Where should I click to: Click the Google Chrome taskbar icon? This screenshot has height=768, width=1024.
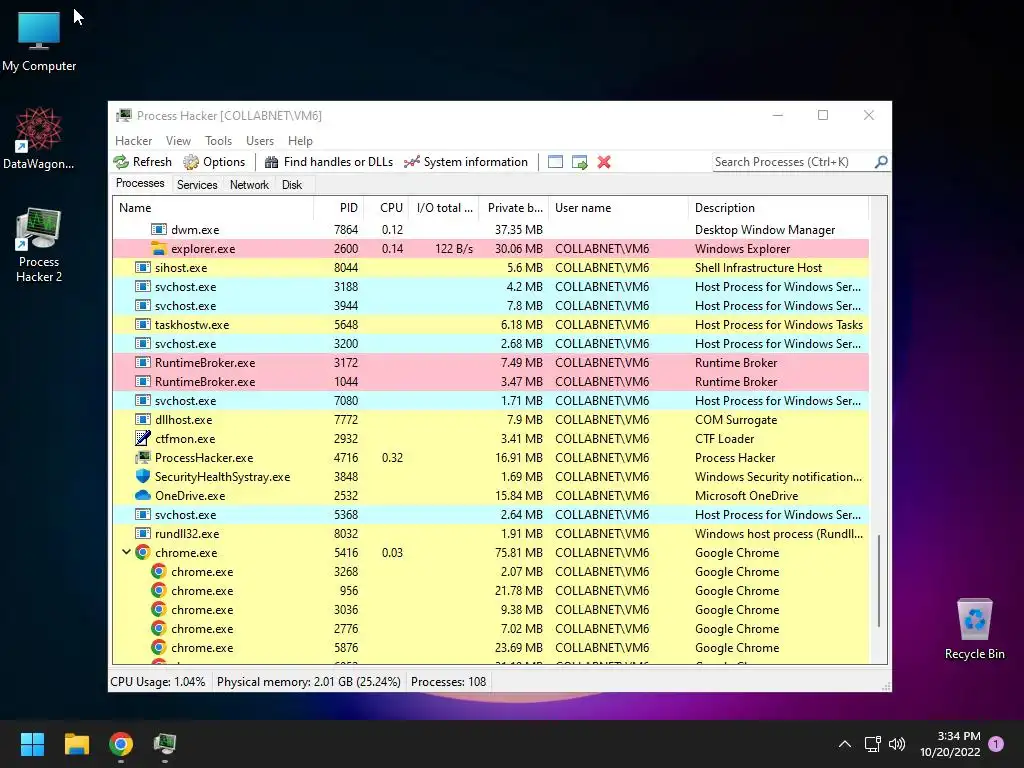pyautogui.click(x=121, y=744)
